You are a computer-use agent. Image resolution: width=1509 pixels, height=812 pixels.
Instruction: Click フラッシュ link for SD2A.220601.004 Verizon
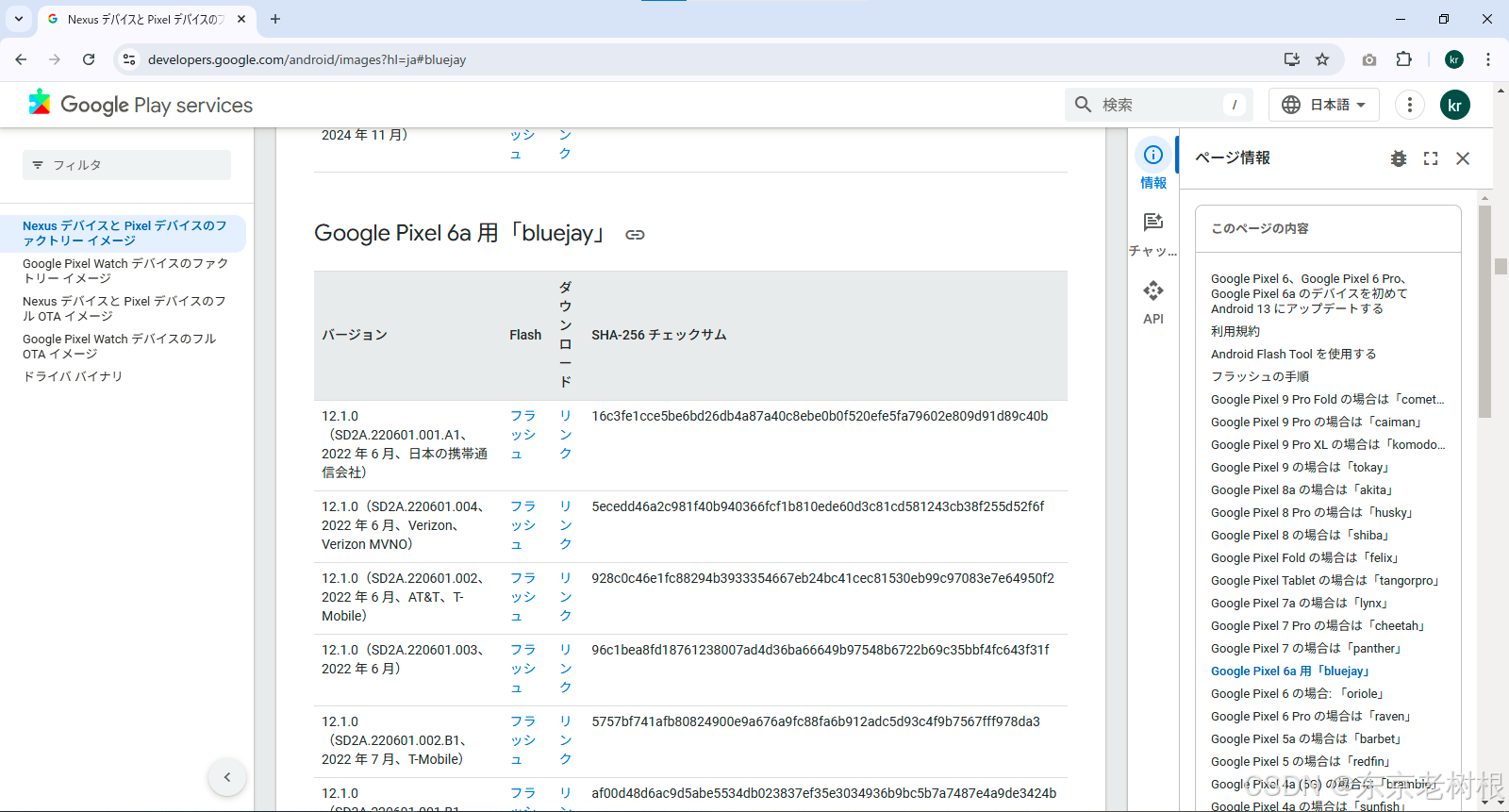click(522, 525)
